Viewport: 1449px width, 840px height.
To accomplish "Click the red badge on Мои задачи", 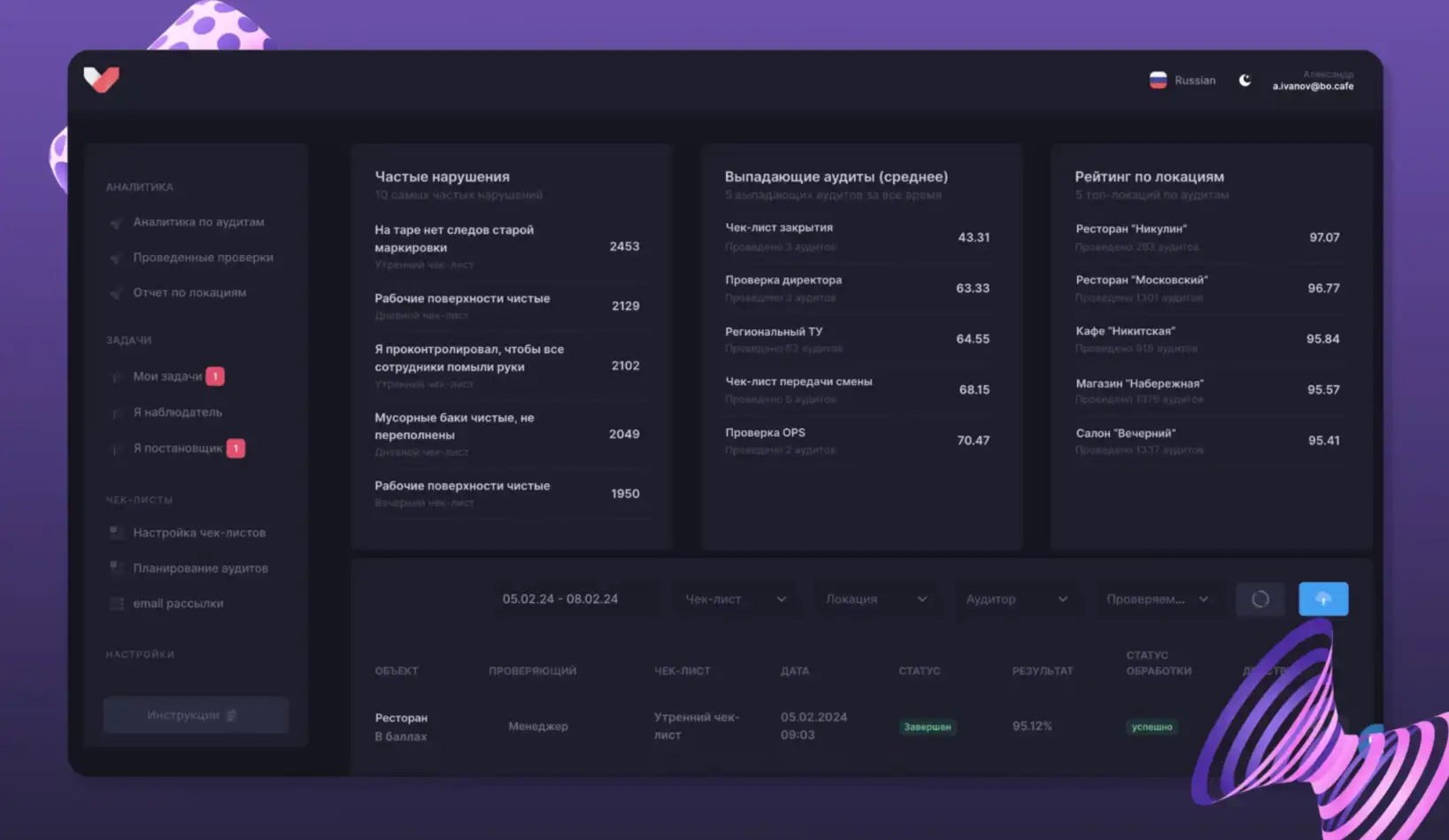I will click(x=215, y=376).
